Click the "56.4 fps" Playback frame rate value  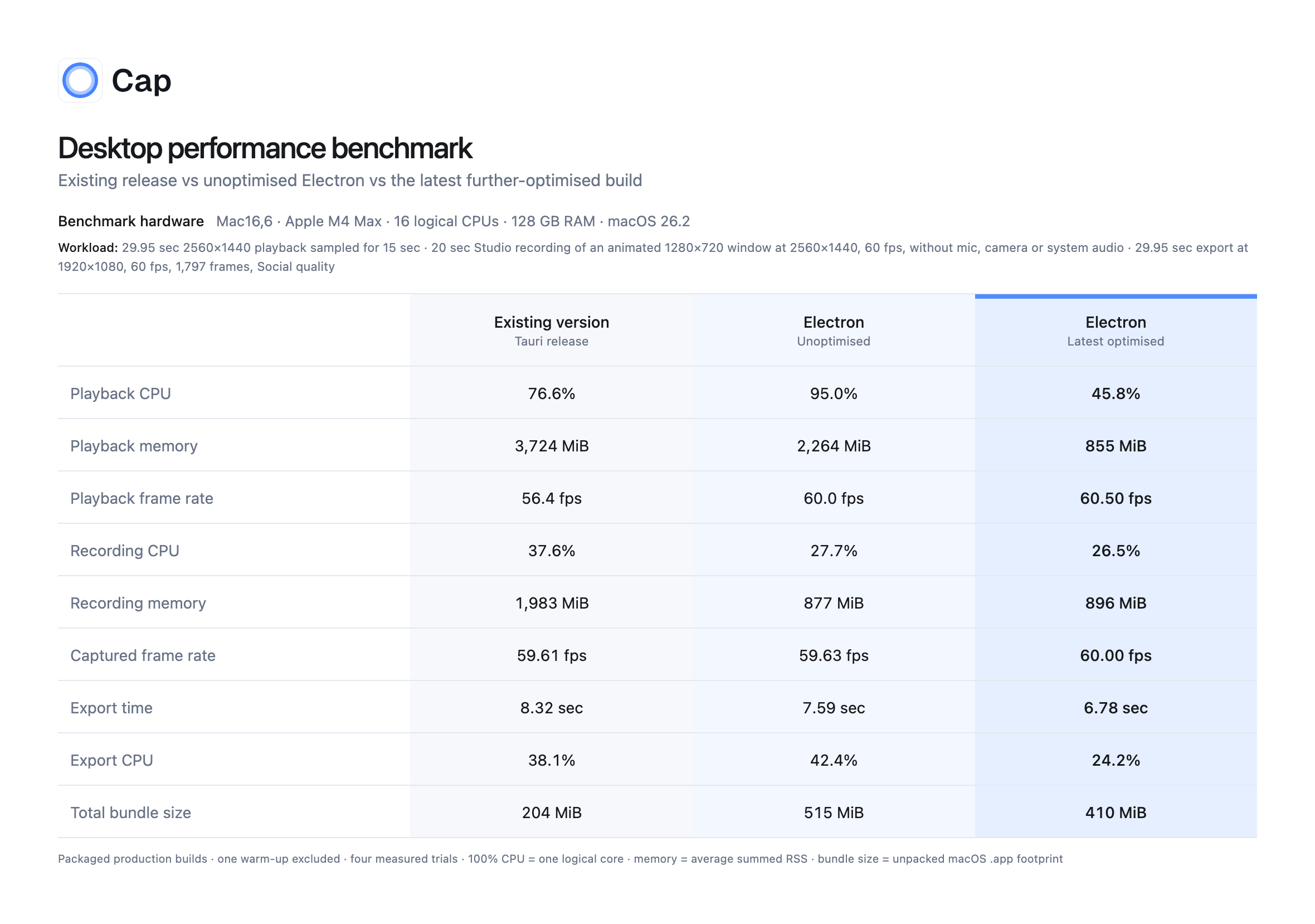pyautogui.click(x=552, y=498)
